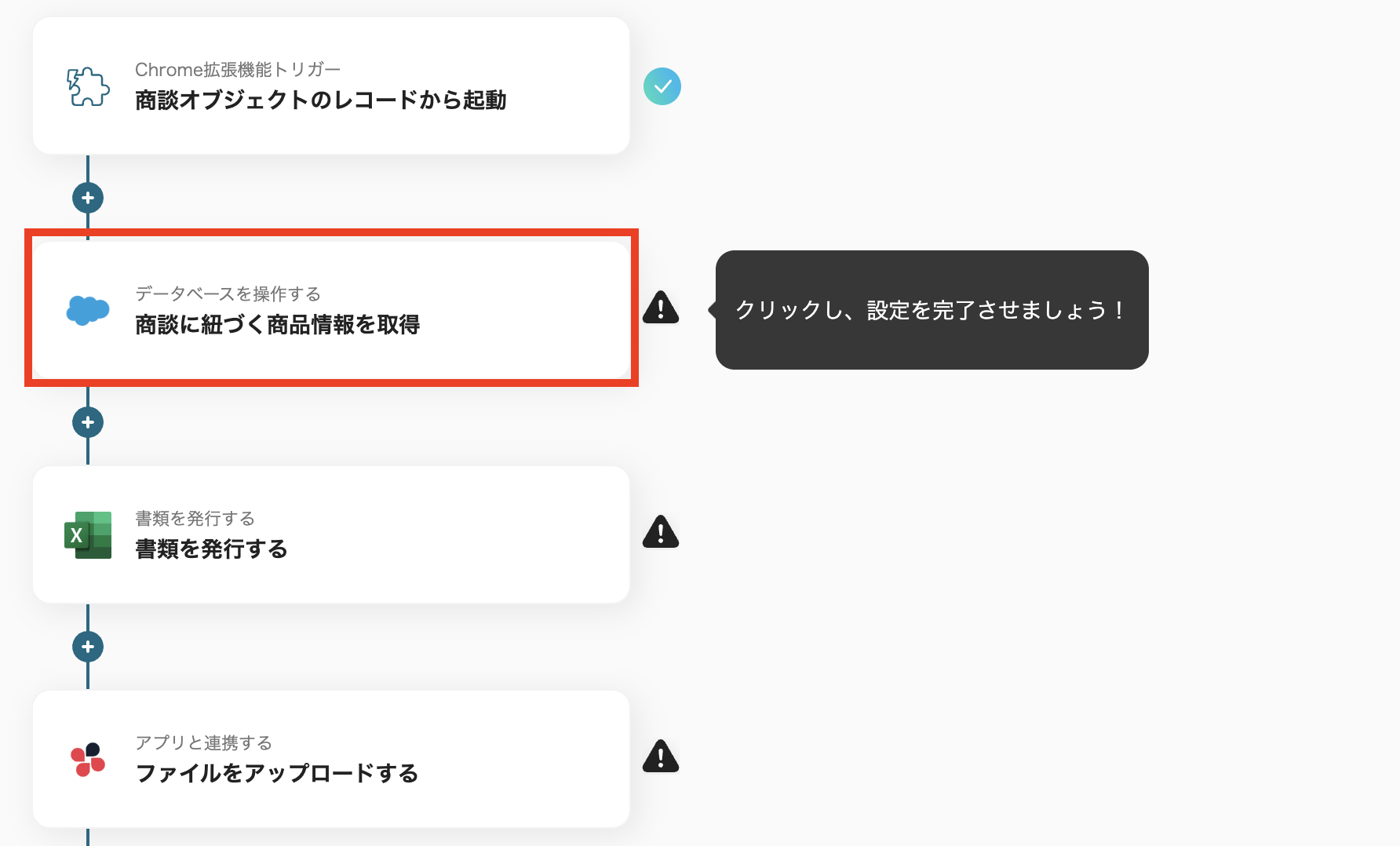Click the red-highlighted database operation step

(330, 309)
